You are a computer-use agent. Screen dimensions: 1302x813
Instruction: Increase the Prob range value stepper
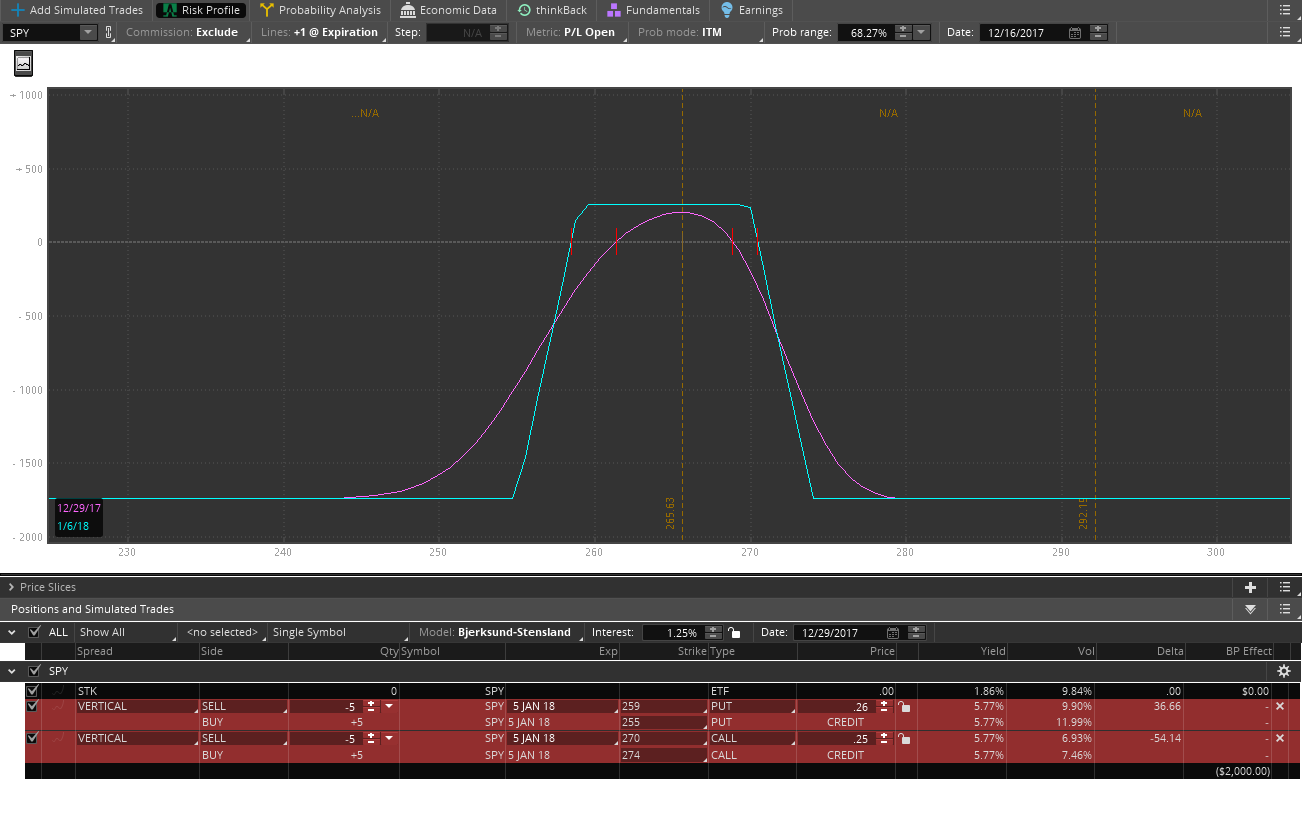[x=903, y=28]
